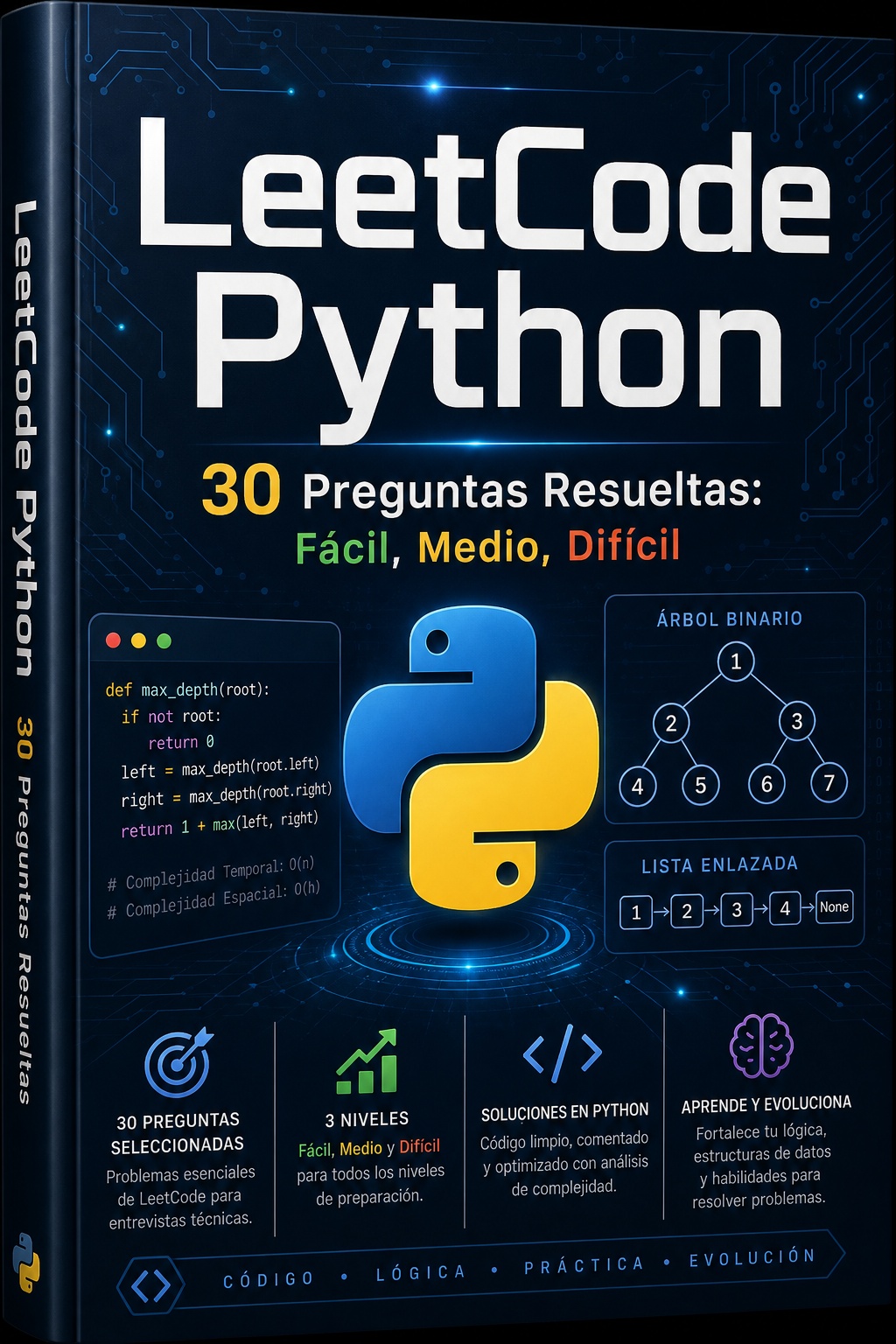Viewport: 896px width, 1344px height.
Task: Click the 'ÁRBOL BINARIO' heading
Action: (x=730, y=619)
